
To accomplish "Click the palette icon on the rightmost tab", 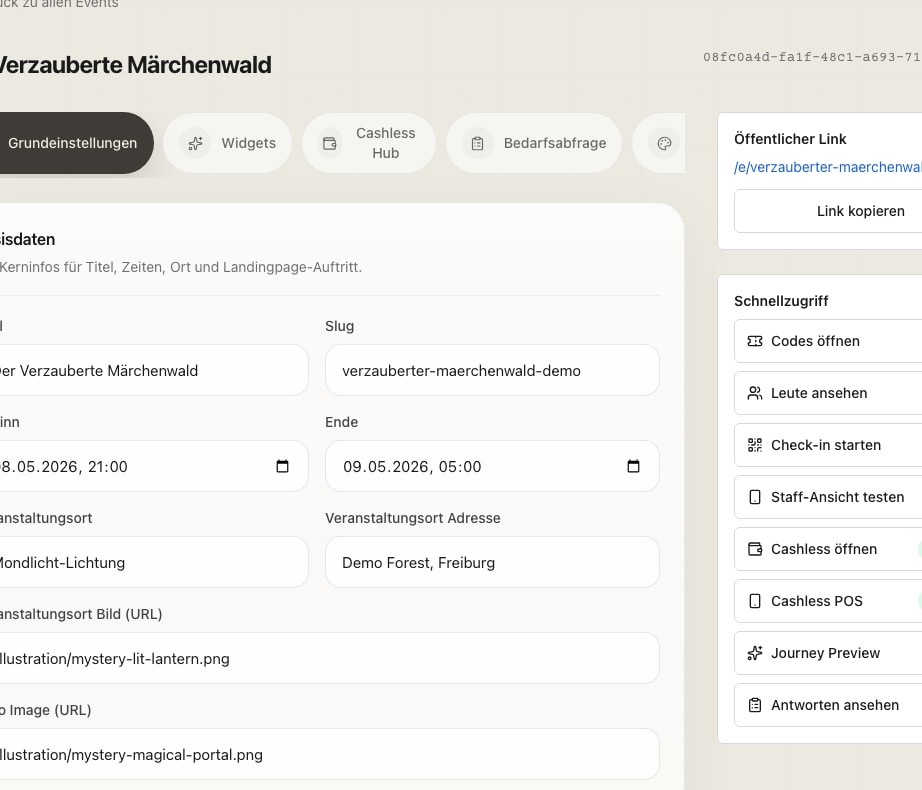I will (663, 143).
